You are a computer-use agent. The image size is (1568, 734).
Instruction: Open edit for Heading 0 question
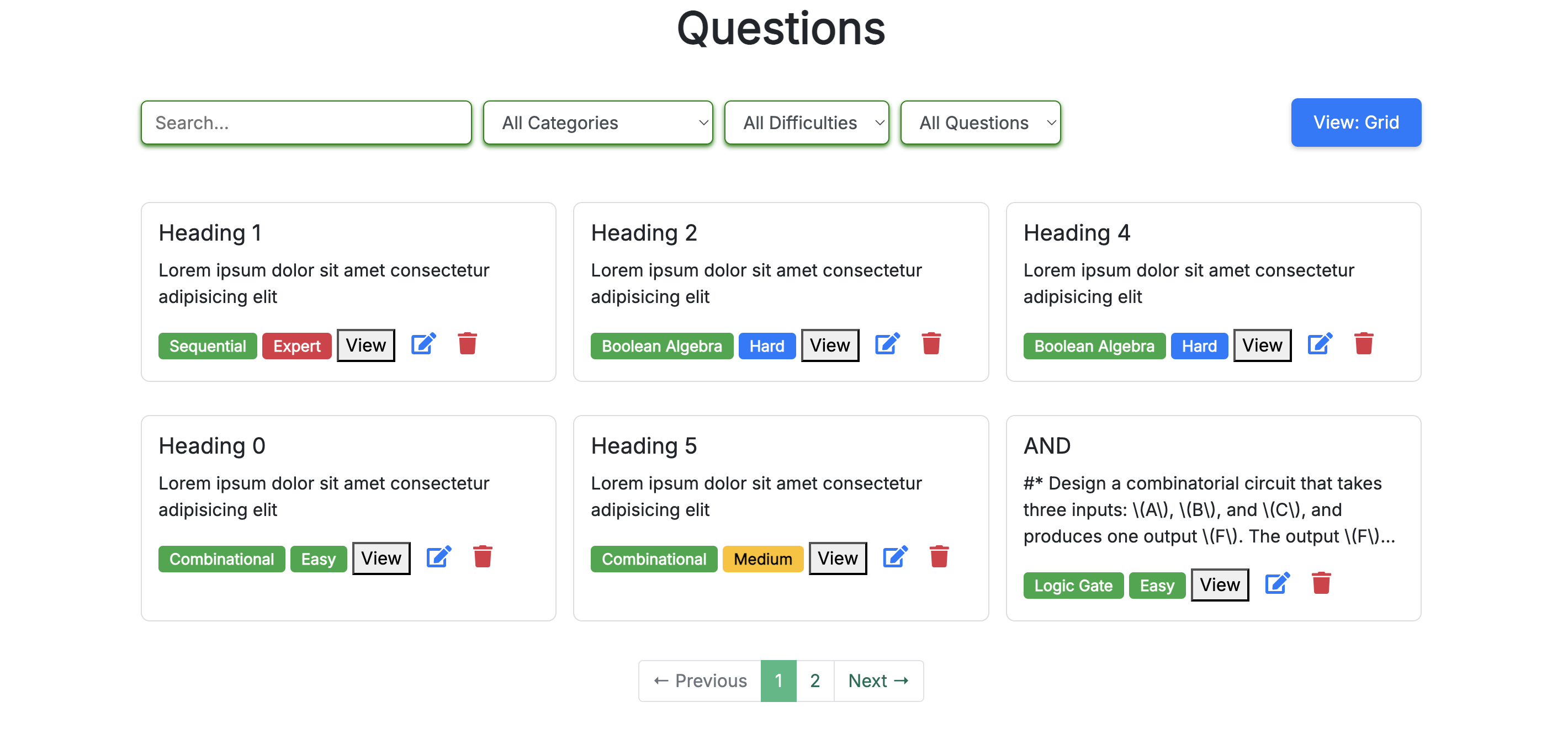(438, 557)
